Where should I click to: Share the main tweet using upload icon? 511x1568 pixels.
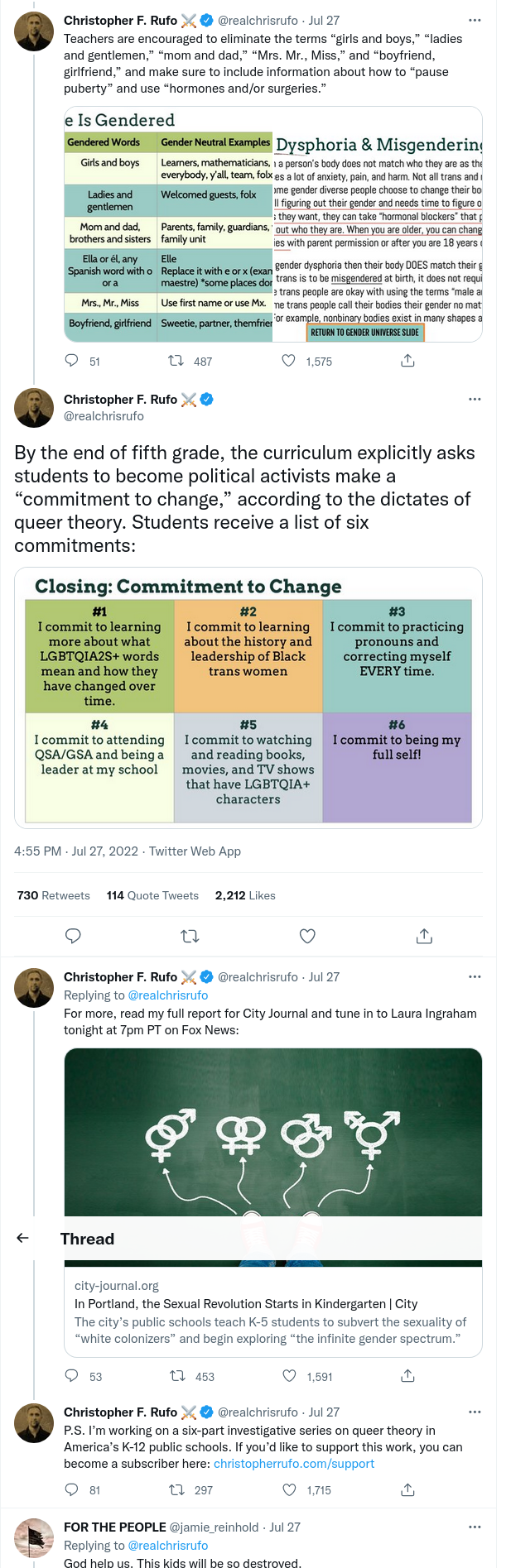tap(424, 936)
